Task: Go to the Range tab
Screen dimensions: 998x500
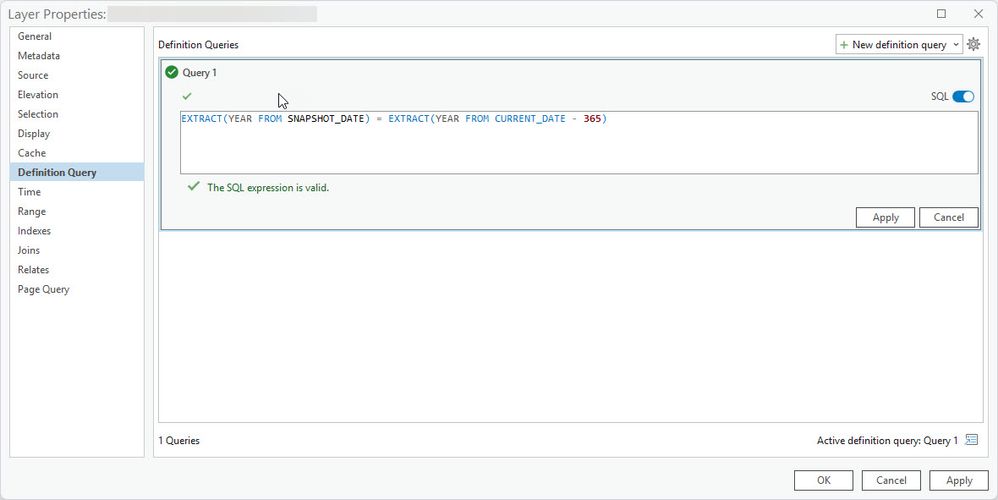Action: [x=76, y=211]
